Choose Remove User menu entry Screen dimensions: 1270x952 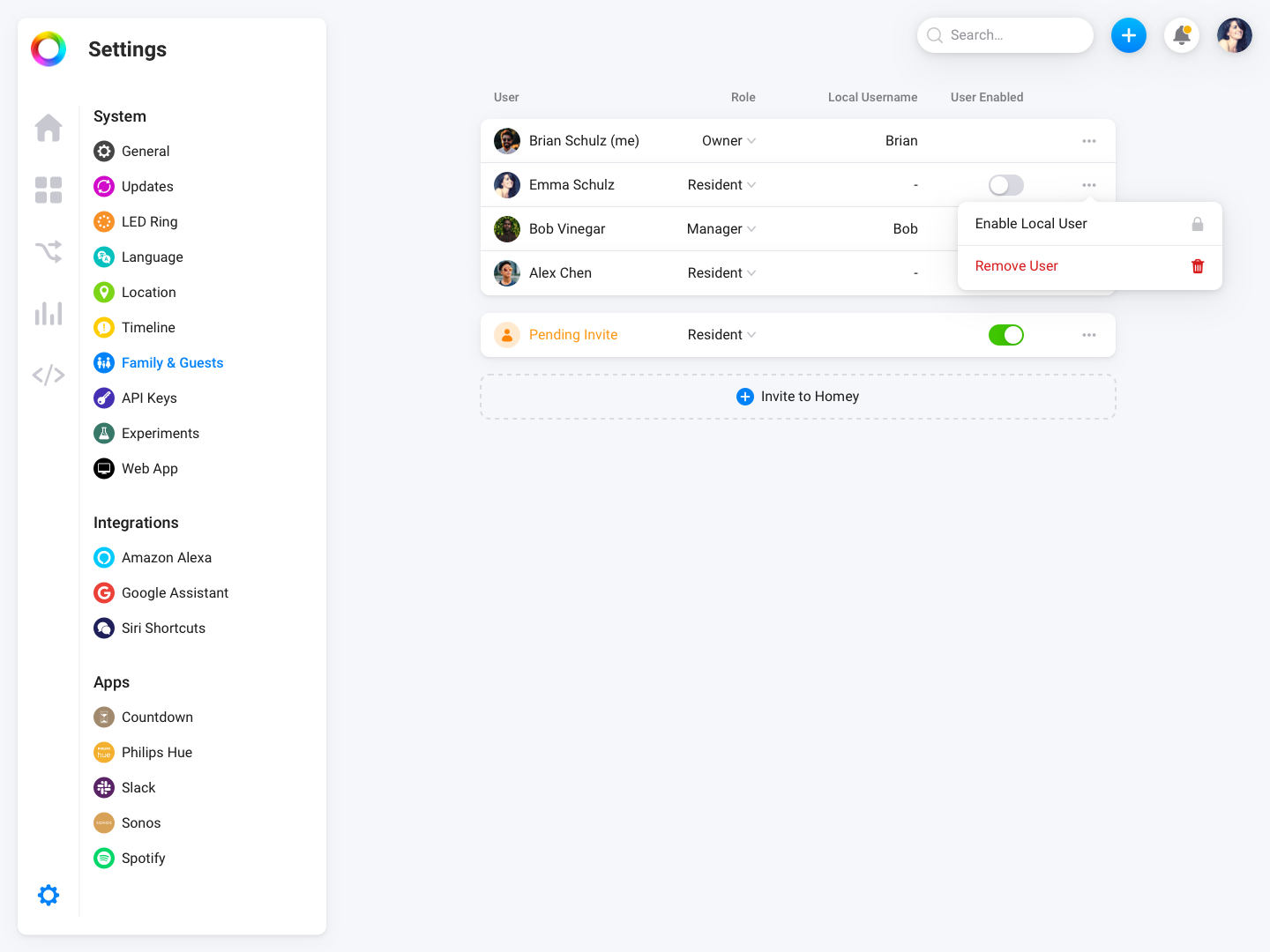(x=1090, y=266)
